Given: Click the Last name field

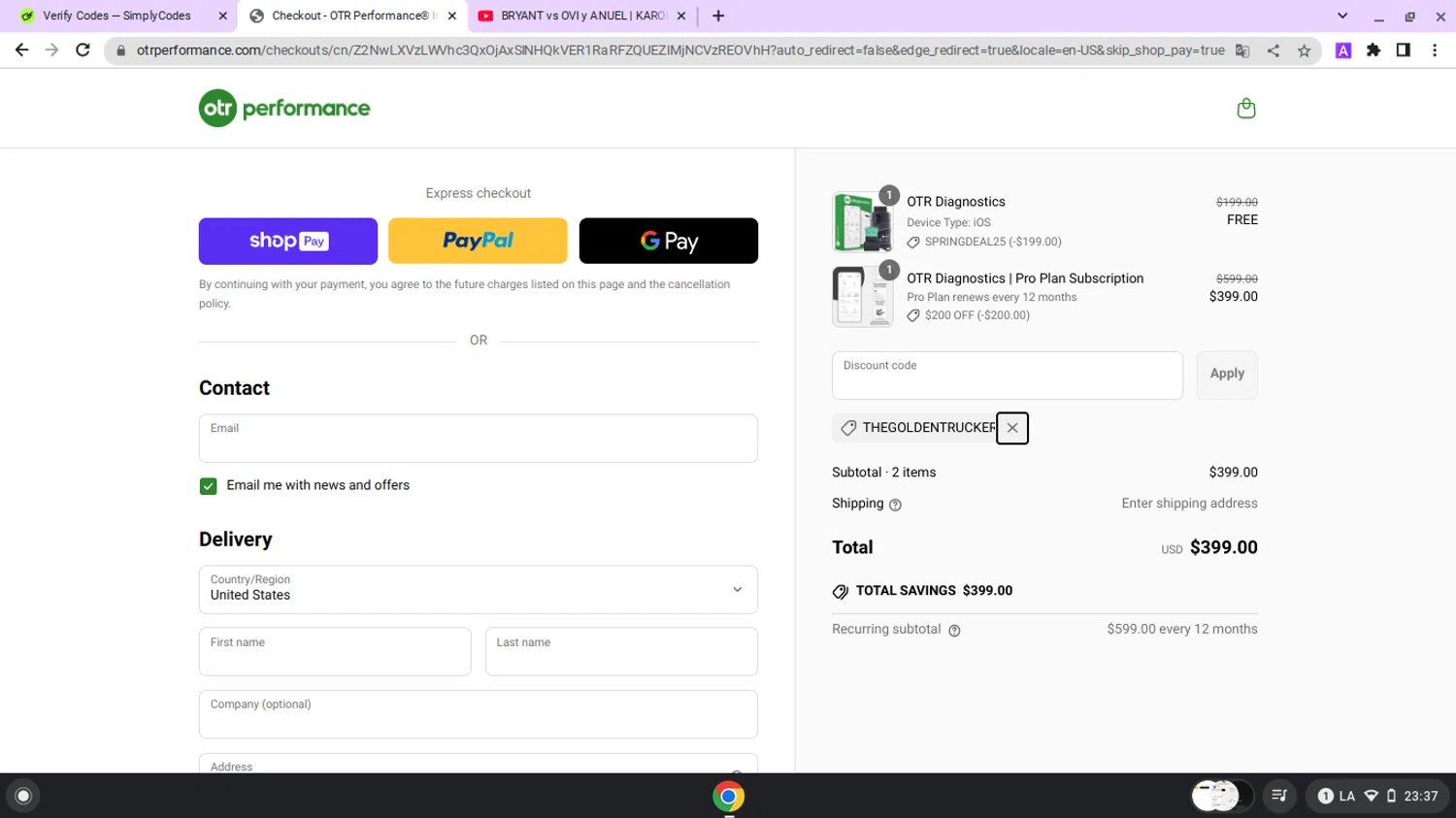Looking at the screenshot, I should (x=621, y=652).
